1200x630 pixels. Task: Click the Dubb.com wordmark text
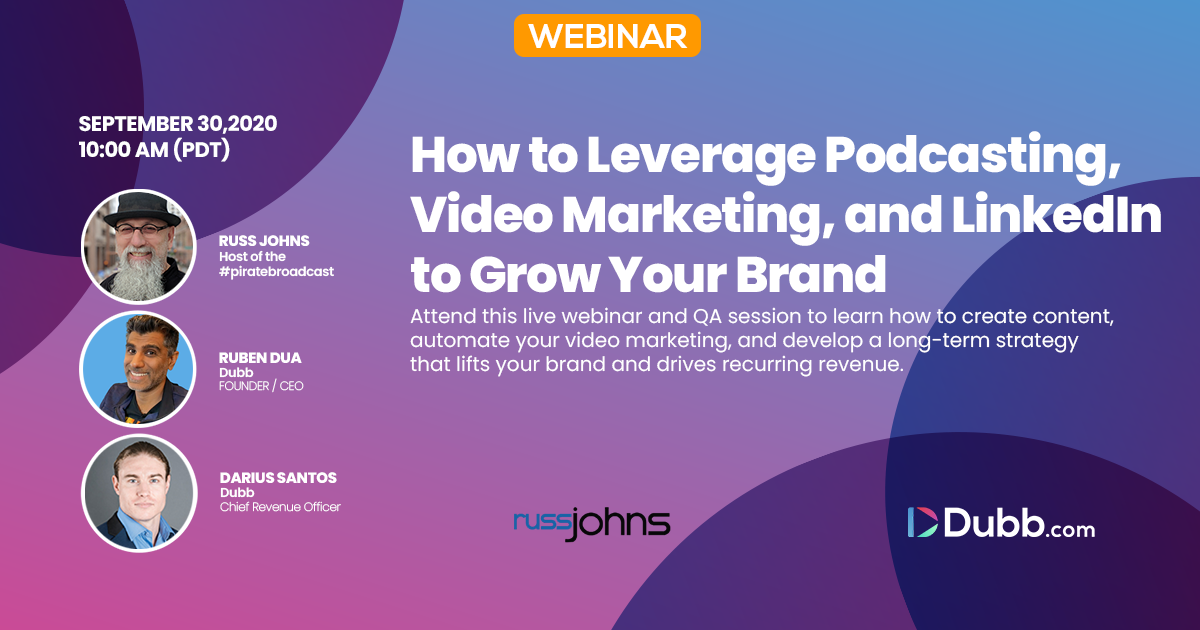[1019, 523]
